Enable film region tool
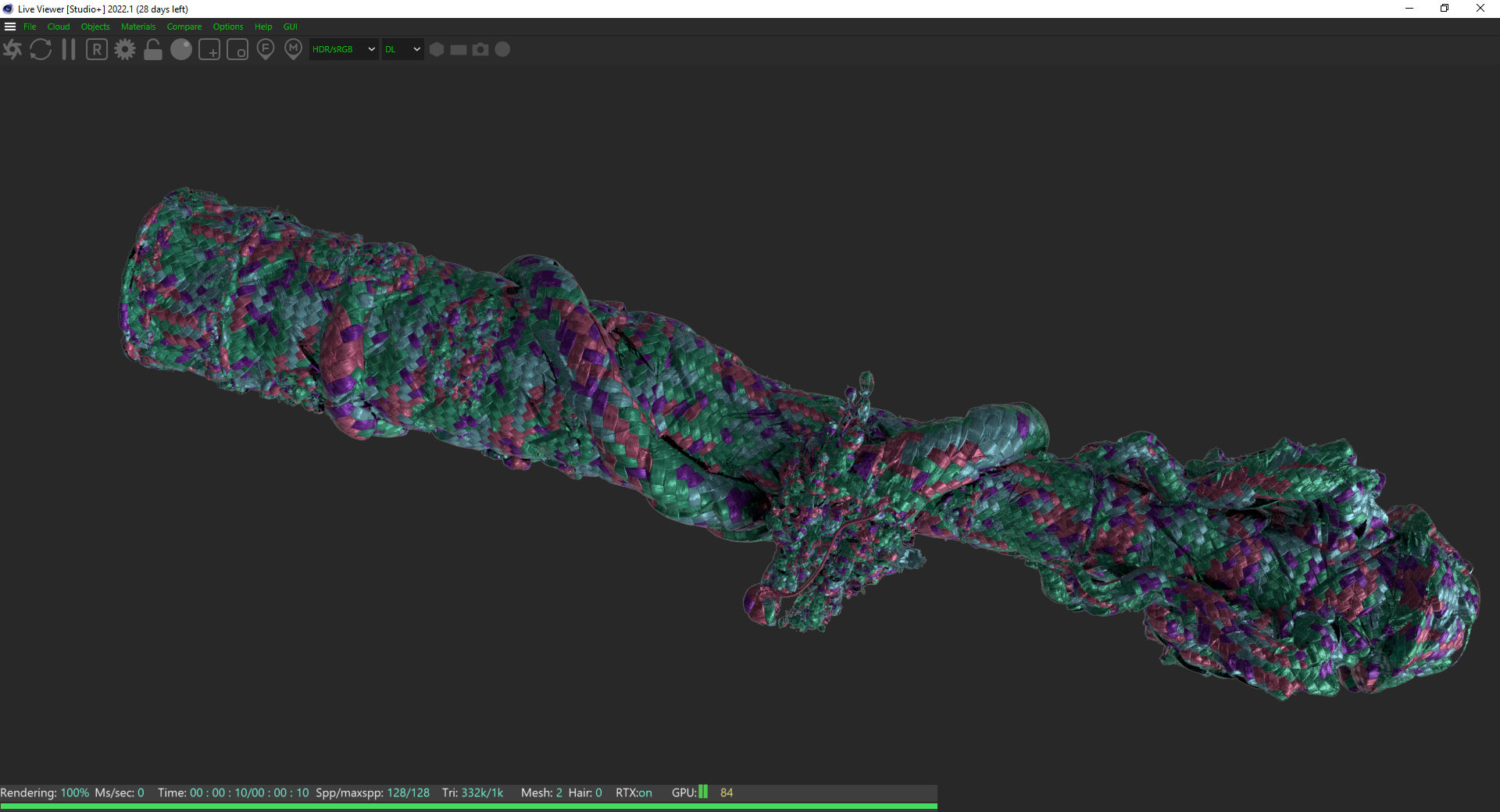Image resolution: width=1500 pixels, height=812 pixels. click(237, 50)
